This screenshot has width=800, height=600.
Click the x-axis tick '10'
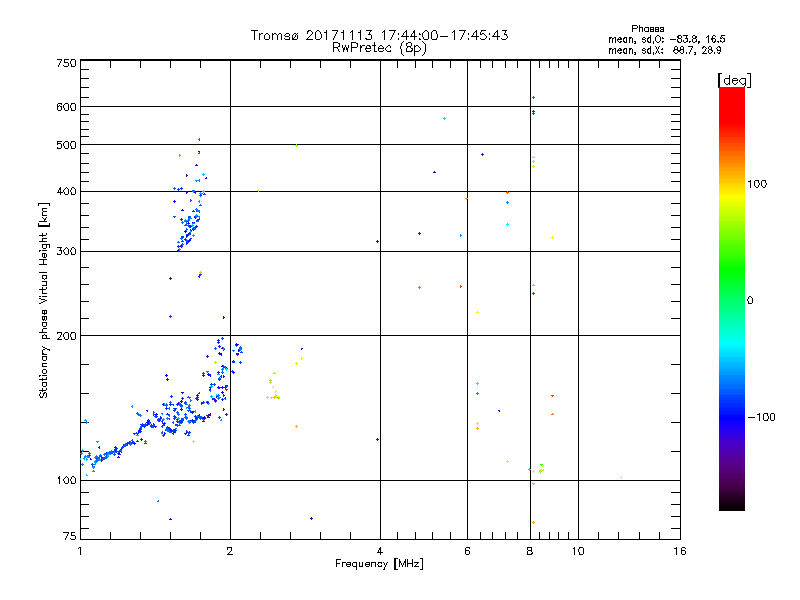point(578,551)
